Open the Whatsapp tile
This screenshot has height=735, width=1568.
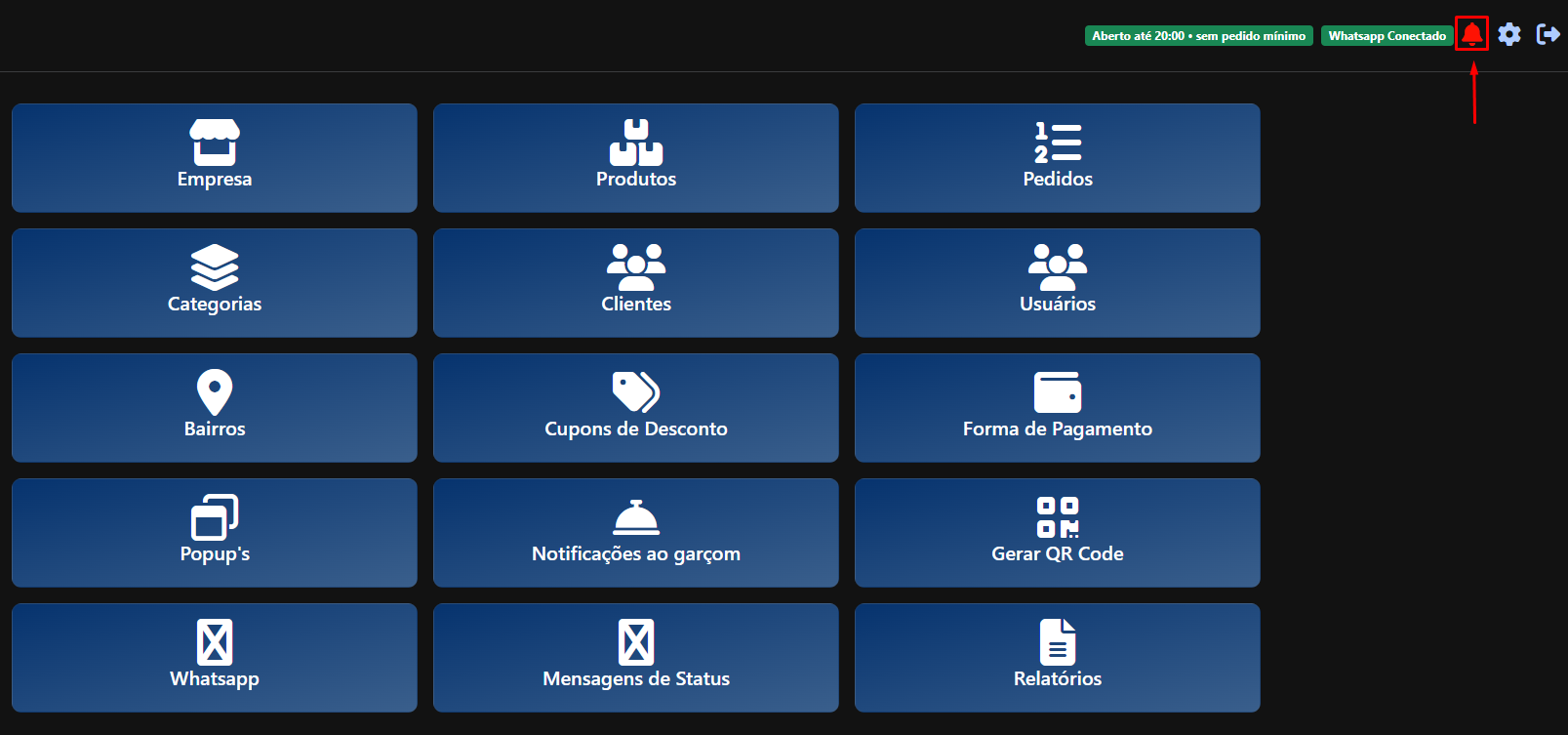(x=215, y=658)
